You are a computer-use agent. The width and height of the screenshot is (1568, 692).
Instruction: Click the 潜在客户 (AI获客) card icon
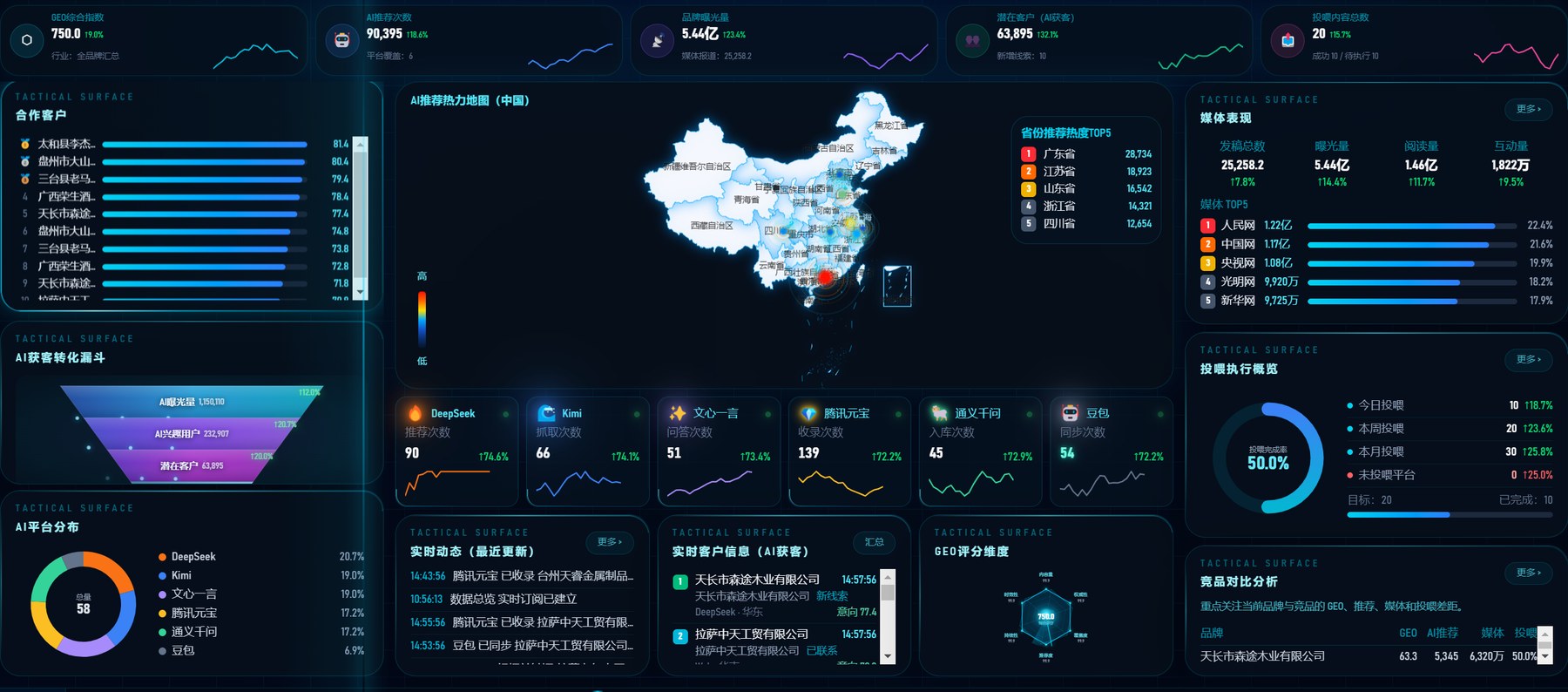pos(972,40)
